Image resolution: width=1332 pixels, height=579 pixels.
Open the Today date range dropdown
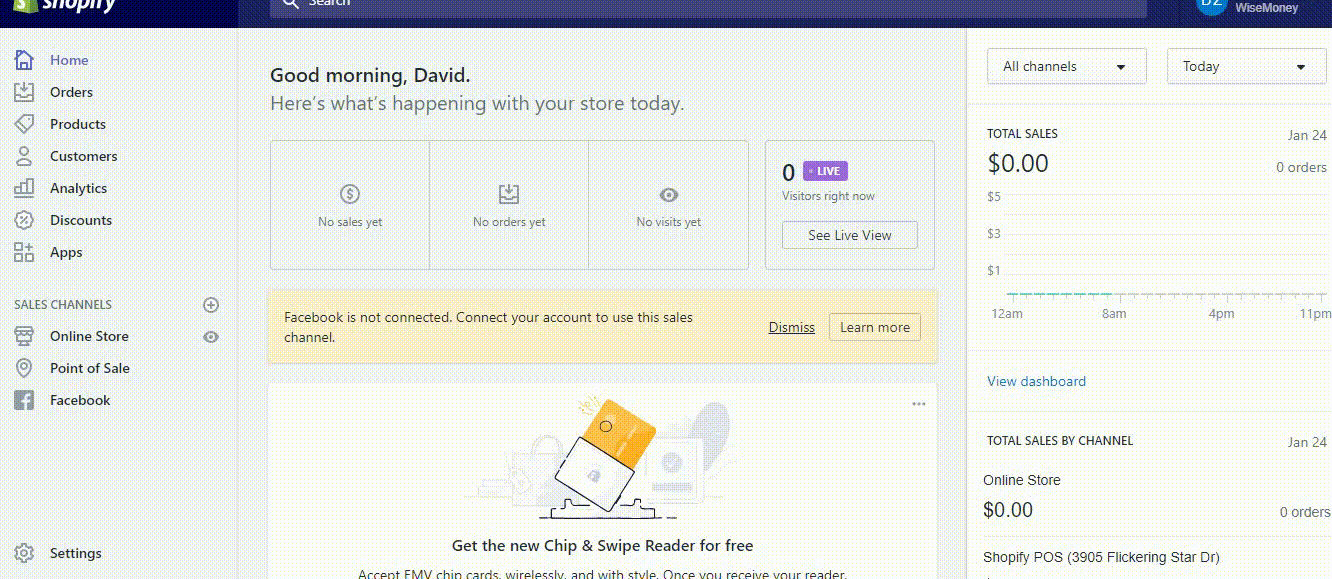tap(1246, 67)
